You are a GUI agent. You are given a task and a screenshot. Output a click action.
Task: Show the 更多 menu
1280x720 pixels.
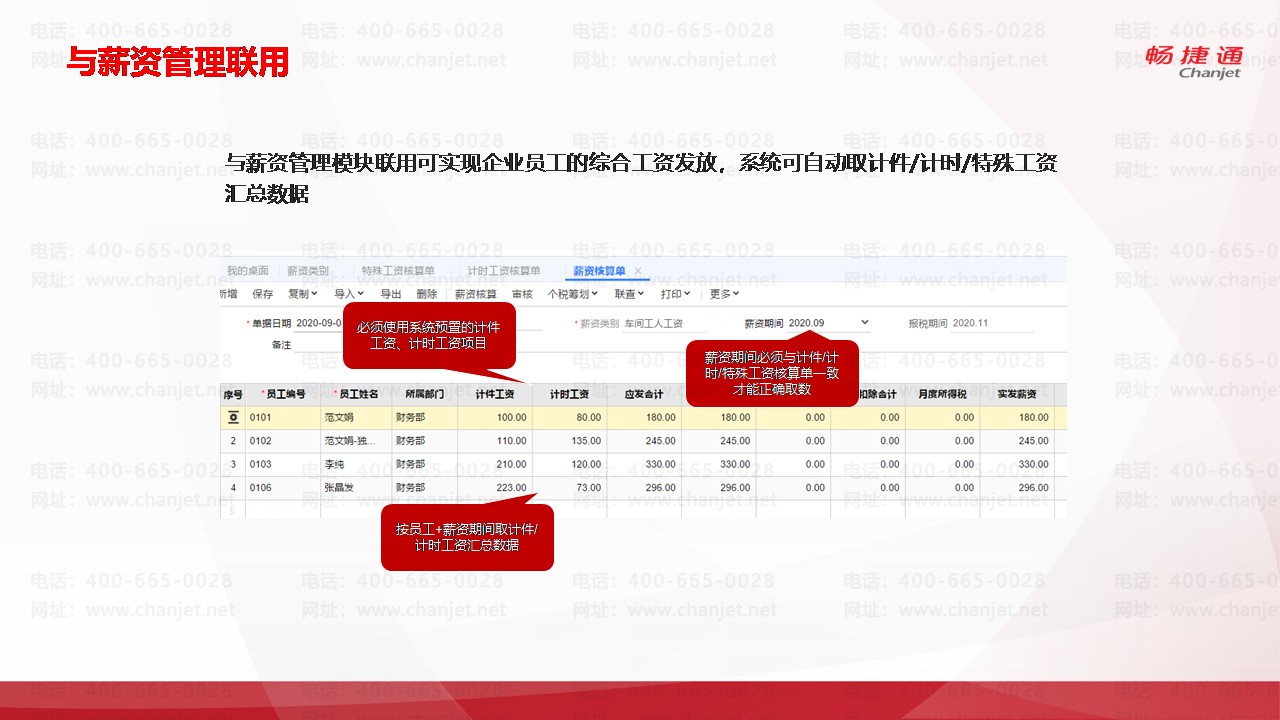[724, 294]
